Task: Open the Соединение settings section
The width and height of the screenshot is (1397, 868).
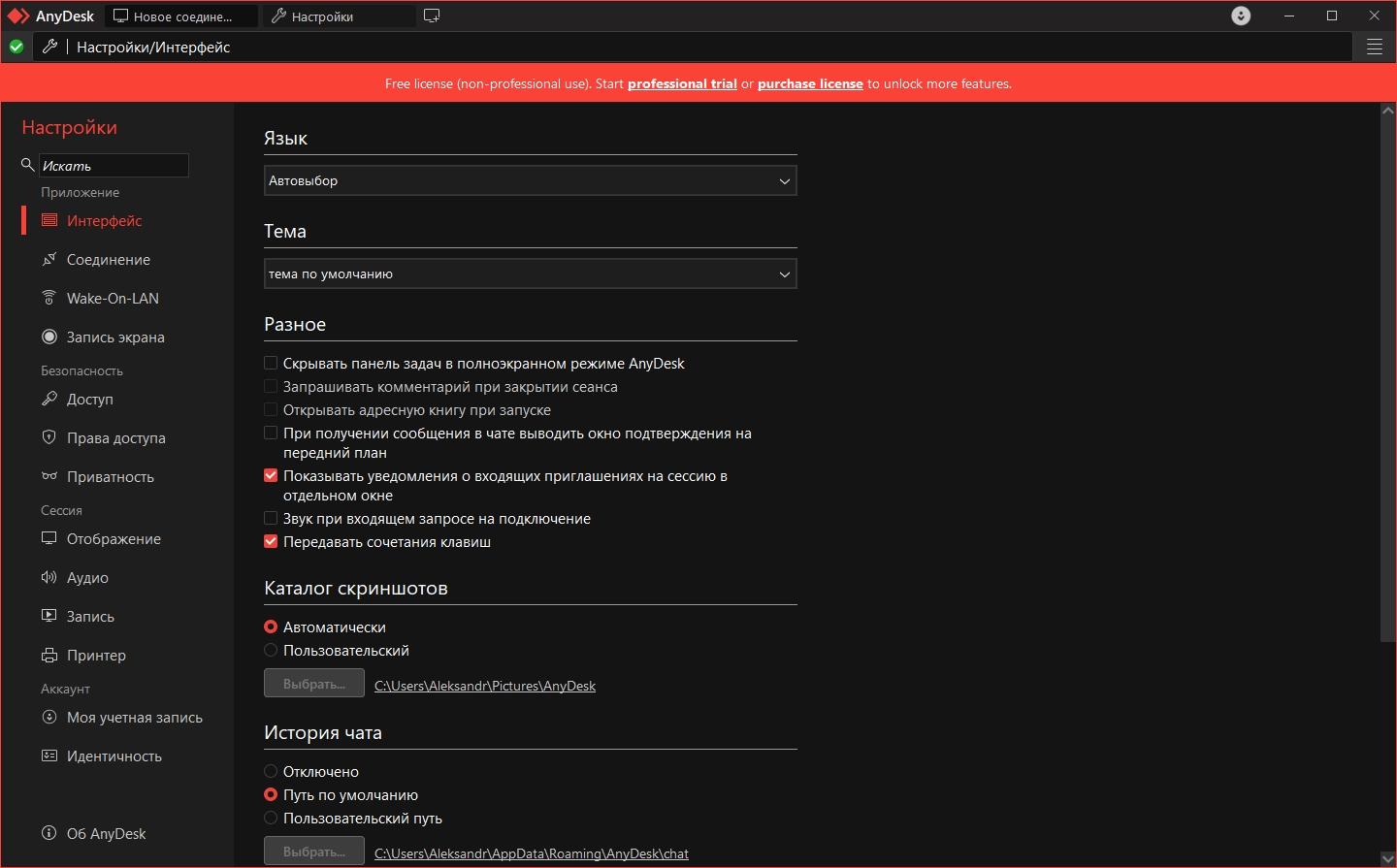Action: click(109, 259)
